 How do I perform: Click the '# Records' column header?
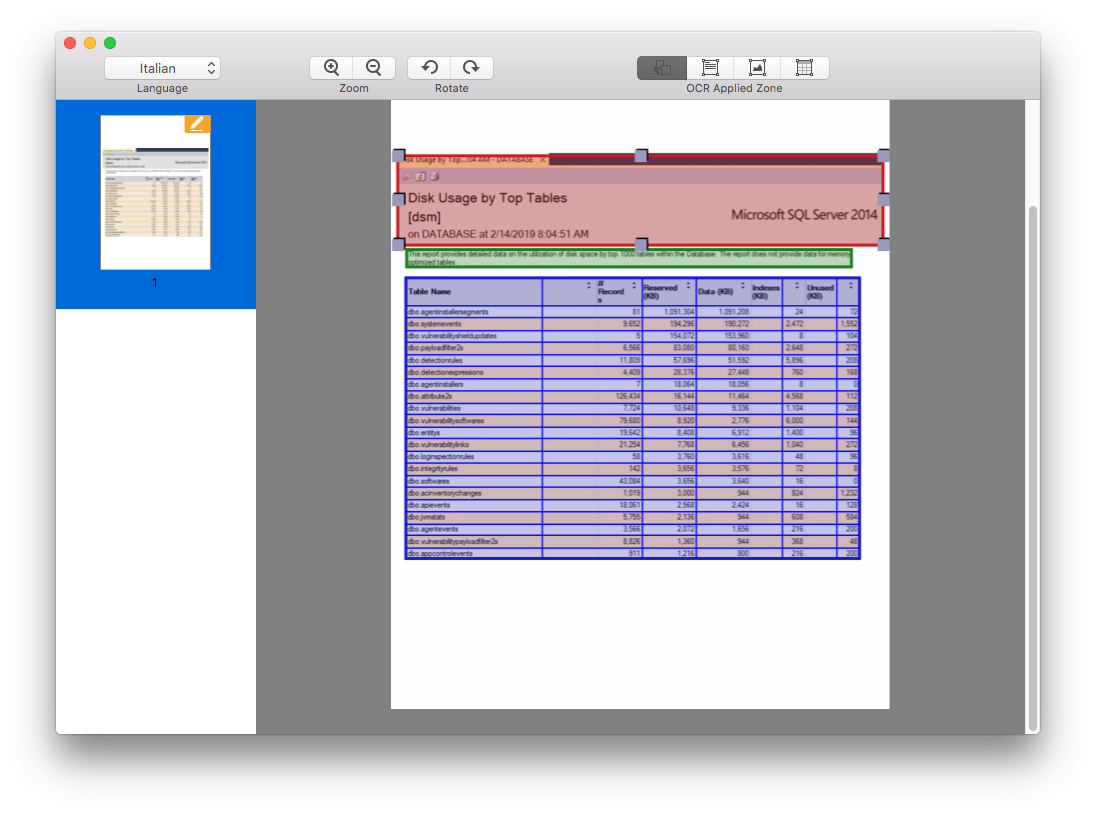pos(611,291)
